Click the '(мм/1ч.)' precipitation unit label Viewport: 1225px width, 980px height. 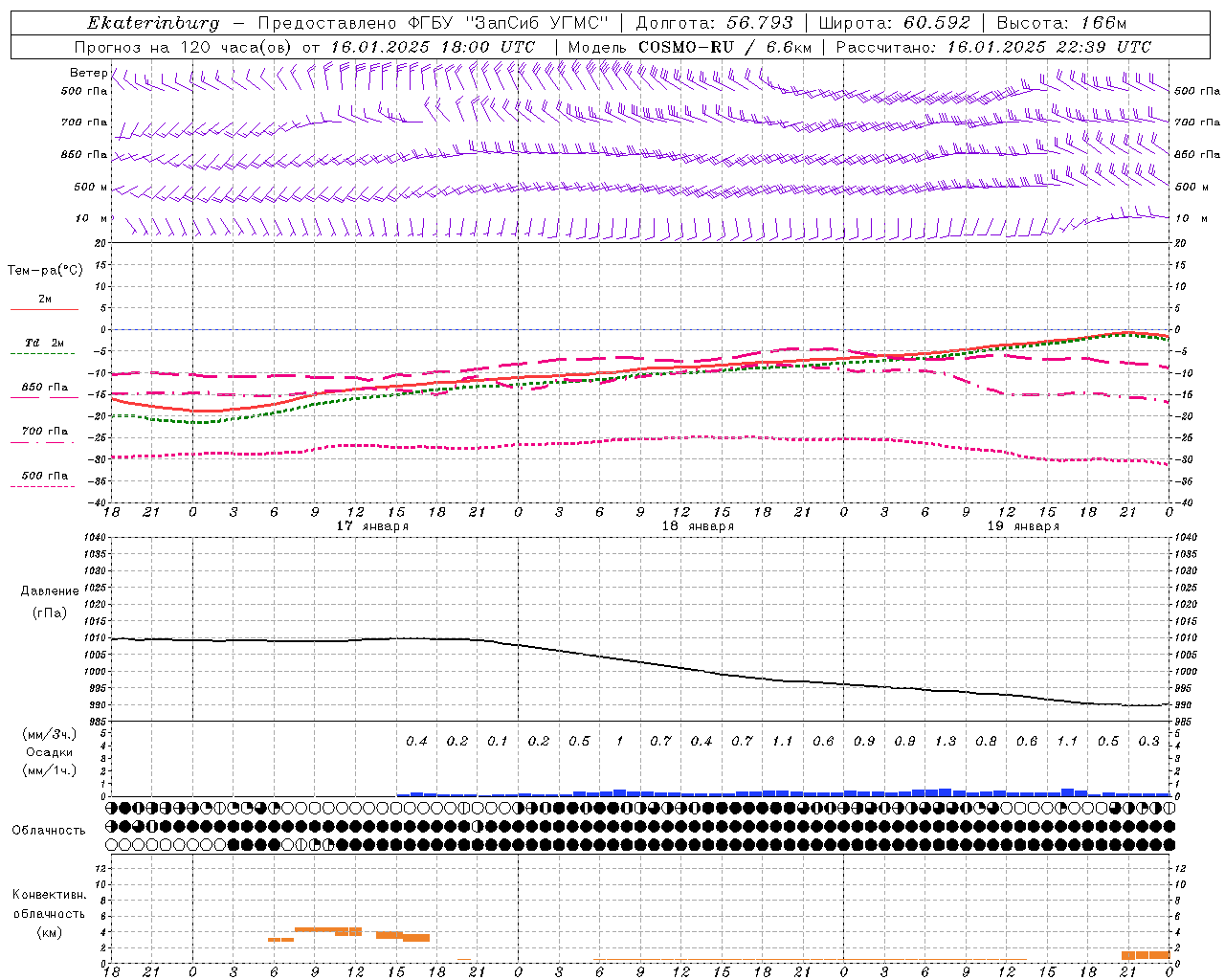pyautogui.click(x=50, y=770)
